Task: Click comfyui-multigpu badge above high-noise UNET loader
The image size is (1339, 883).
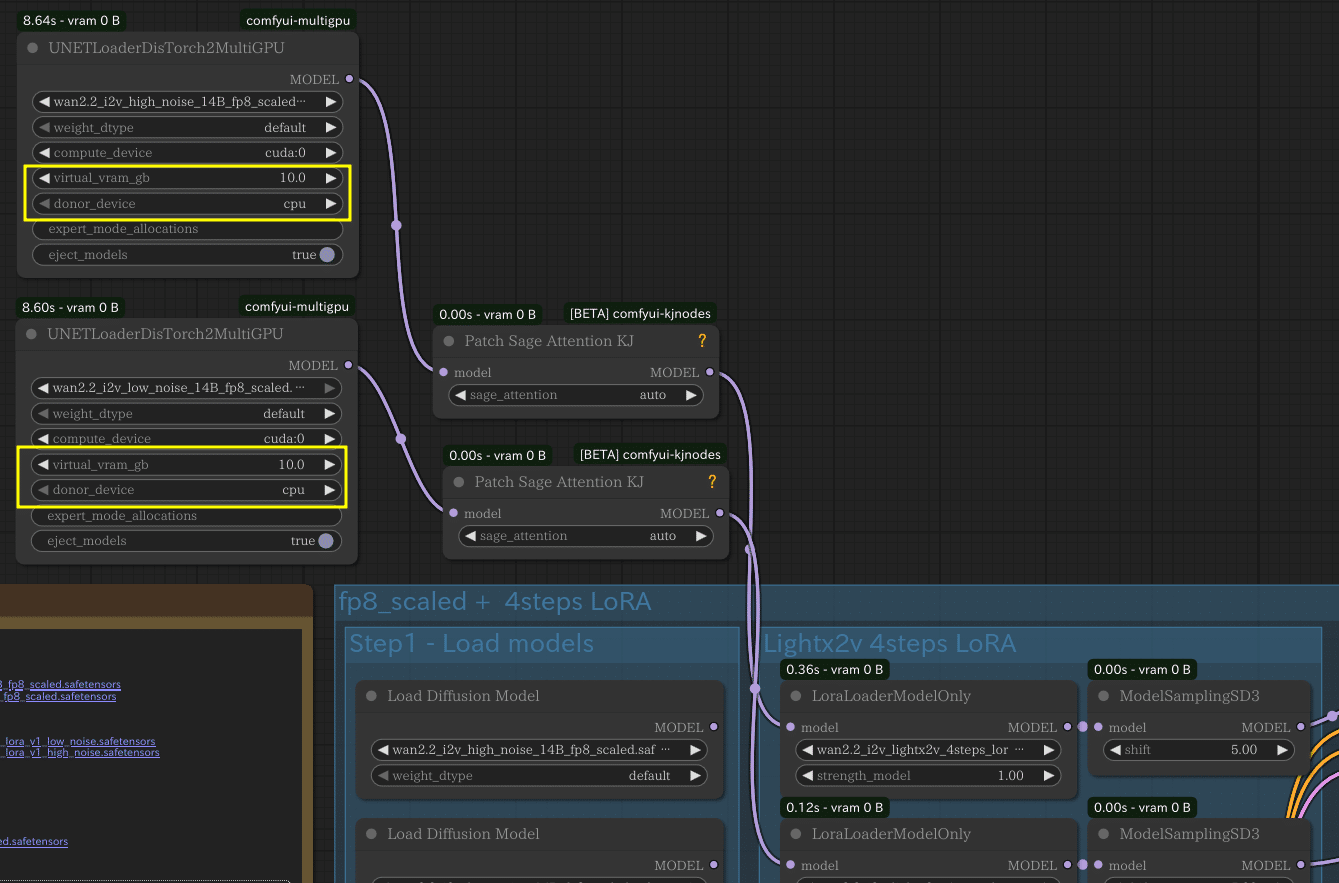Action: point(300,20)
